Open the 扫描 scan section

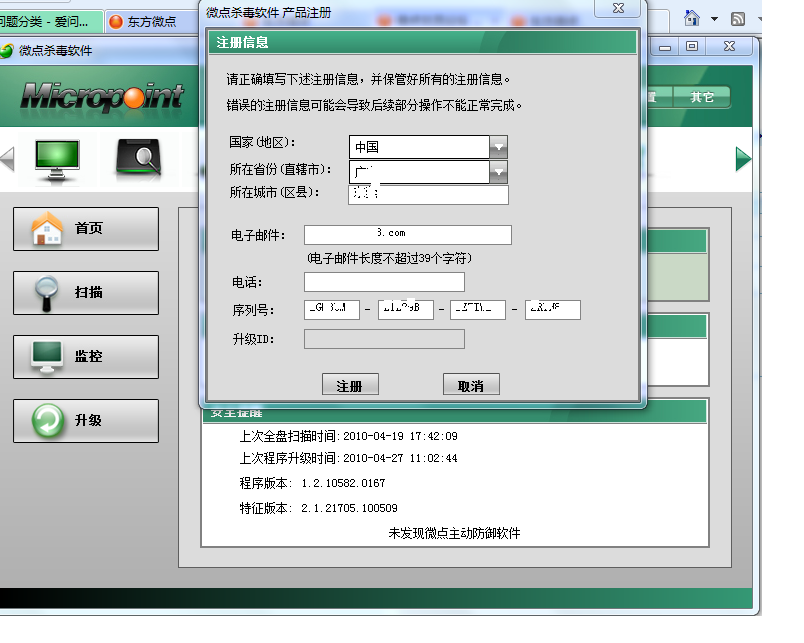click(86, 293)
